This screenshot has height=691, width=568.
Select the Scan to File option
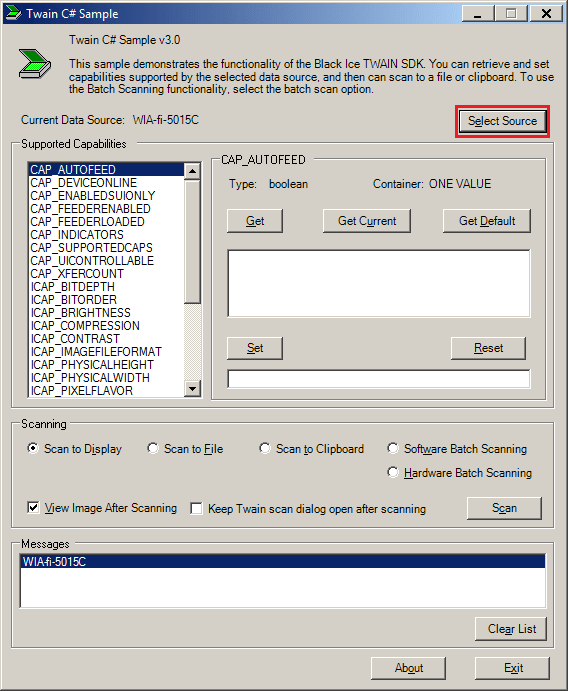click(x=152, y=448)
